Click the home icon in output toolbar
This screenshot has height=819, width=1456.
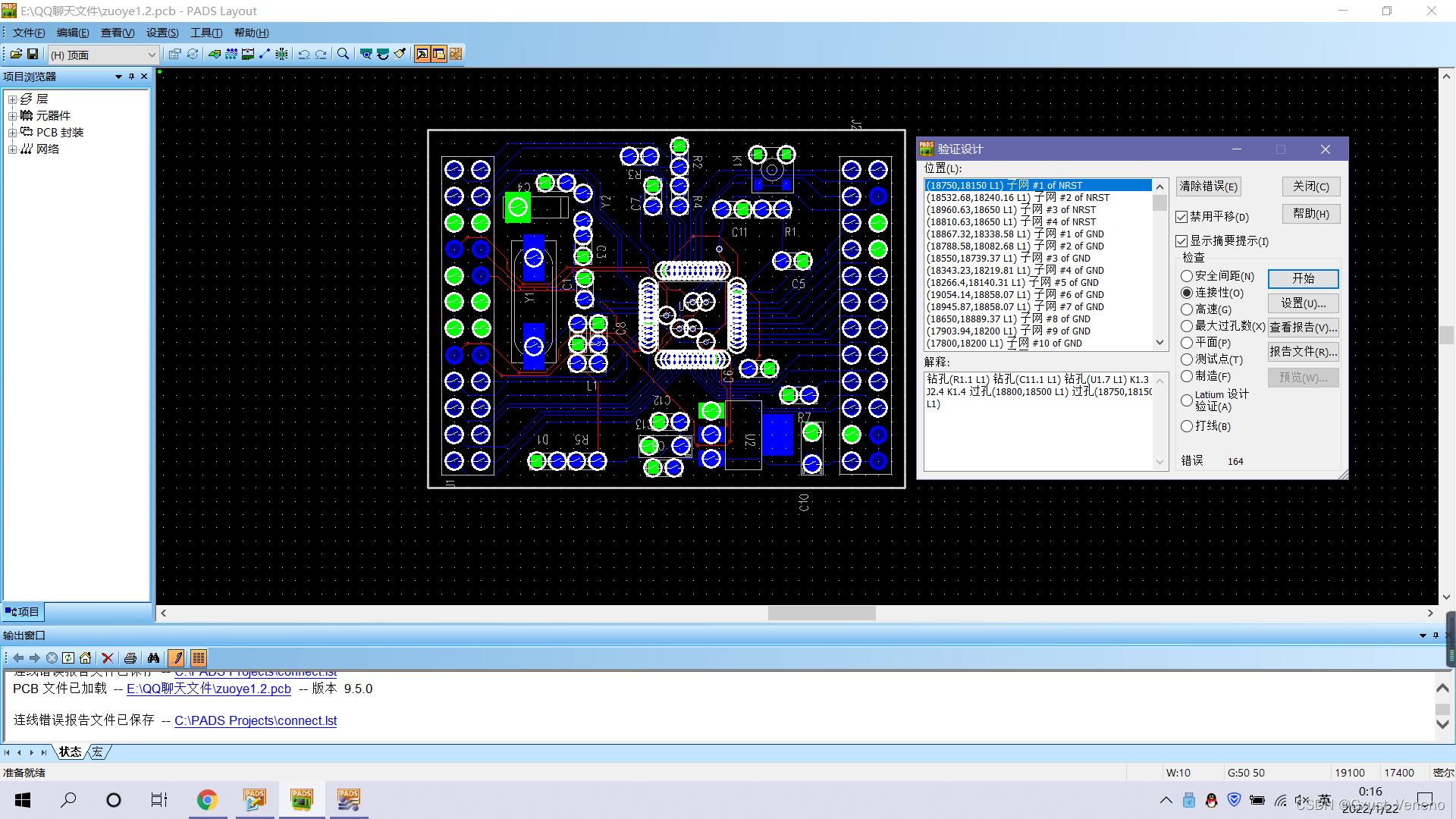tap(85, 658)
